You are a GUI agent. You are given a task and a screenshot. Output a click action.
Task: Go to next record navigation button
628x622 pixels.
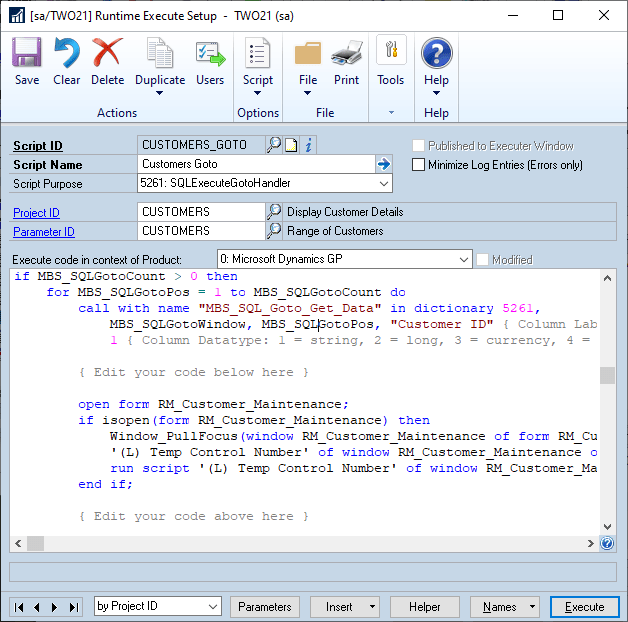pos(54,607)
